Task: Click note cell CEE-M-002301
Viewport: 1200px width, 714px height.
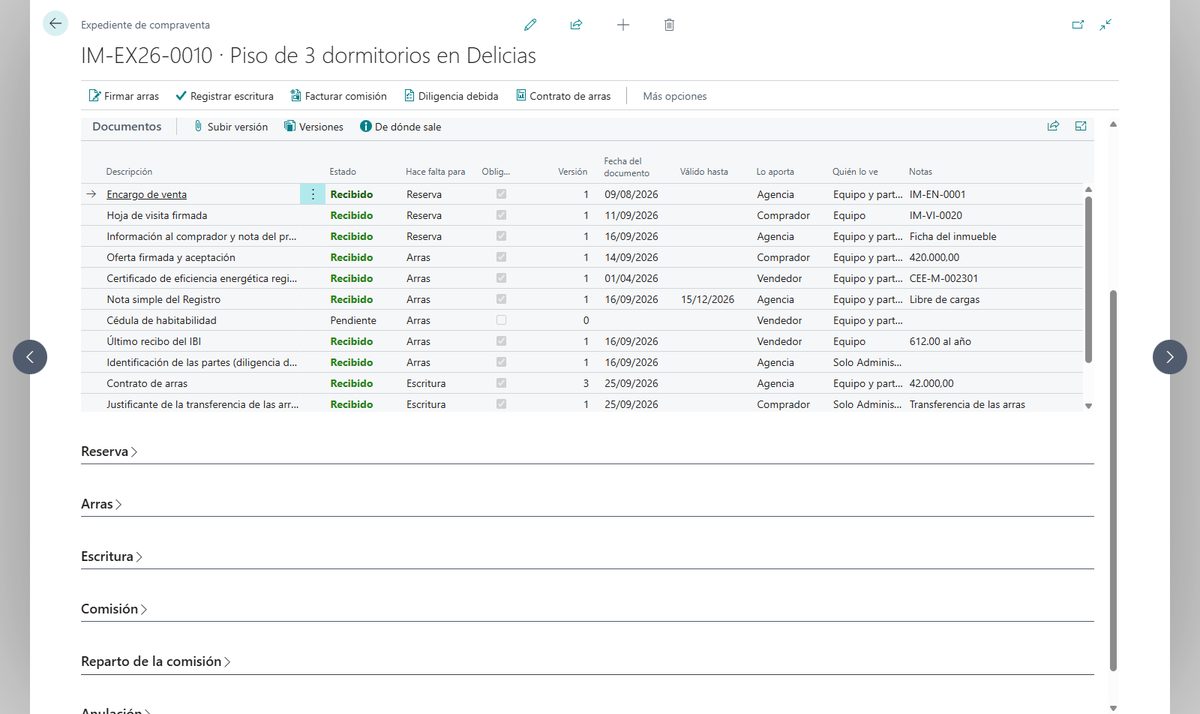Action: [944, 278]
